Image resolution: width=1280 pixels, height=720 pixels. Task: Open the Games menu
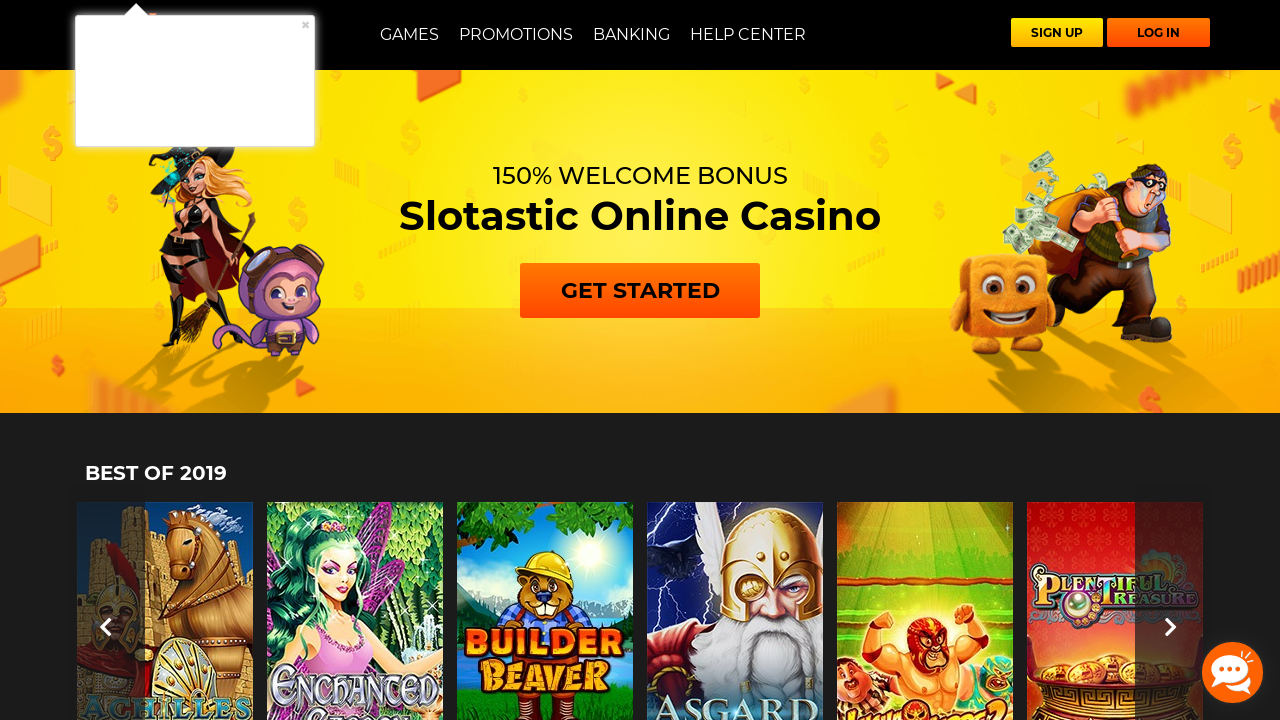(409, 34)
